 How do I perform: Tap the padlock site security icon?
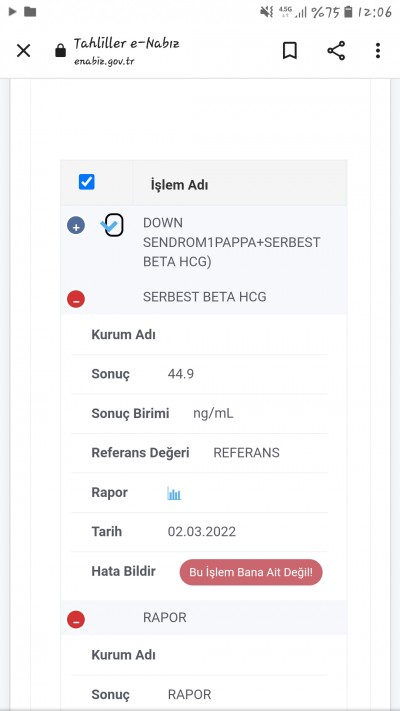(x=60, y=51)
